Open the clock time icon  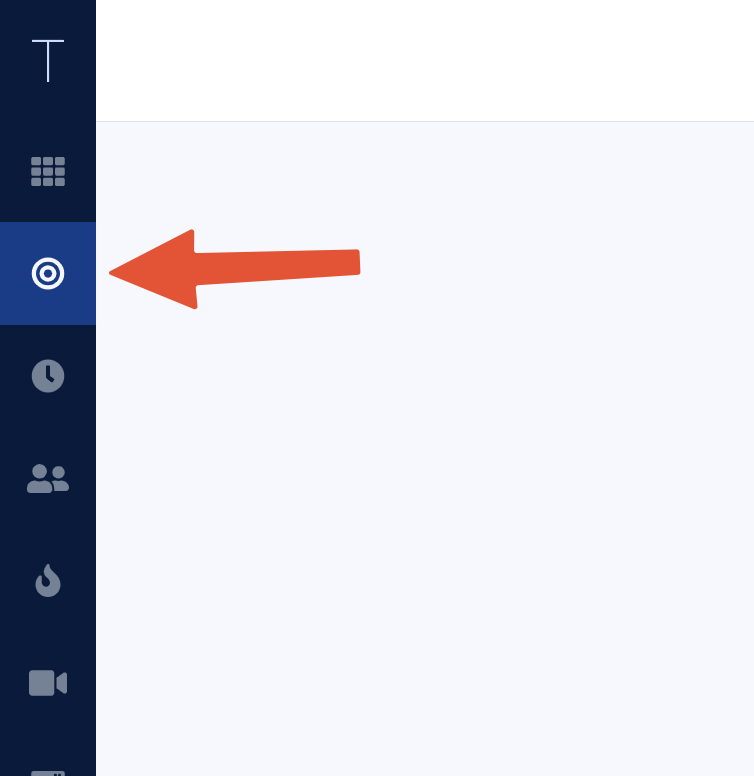(48, 376)
